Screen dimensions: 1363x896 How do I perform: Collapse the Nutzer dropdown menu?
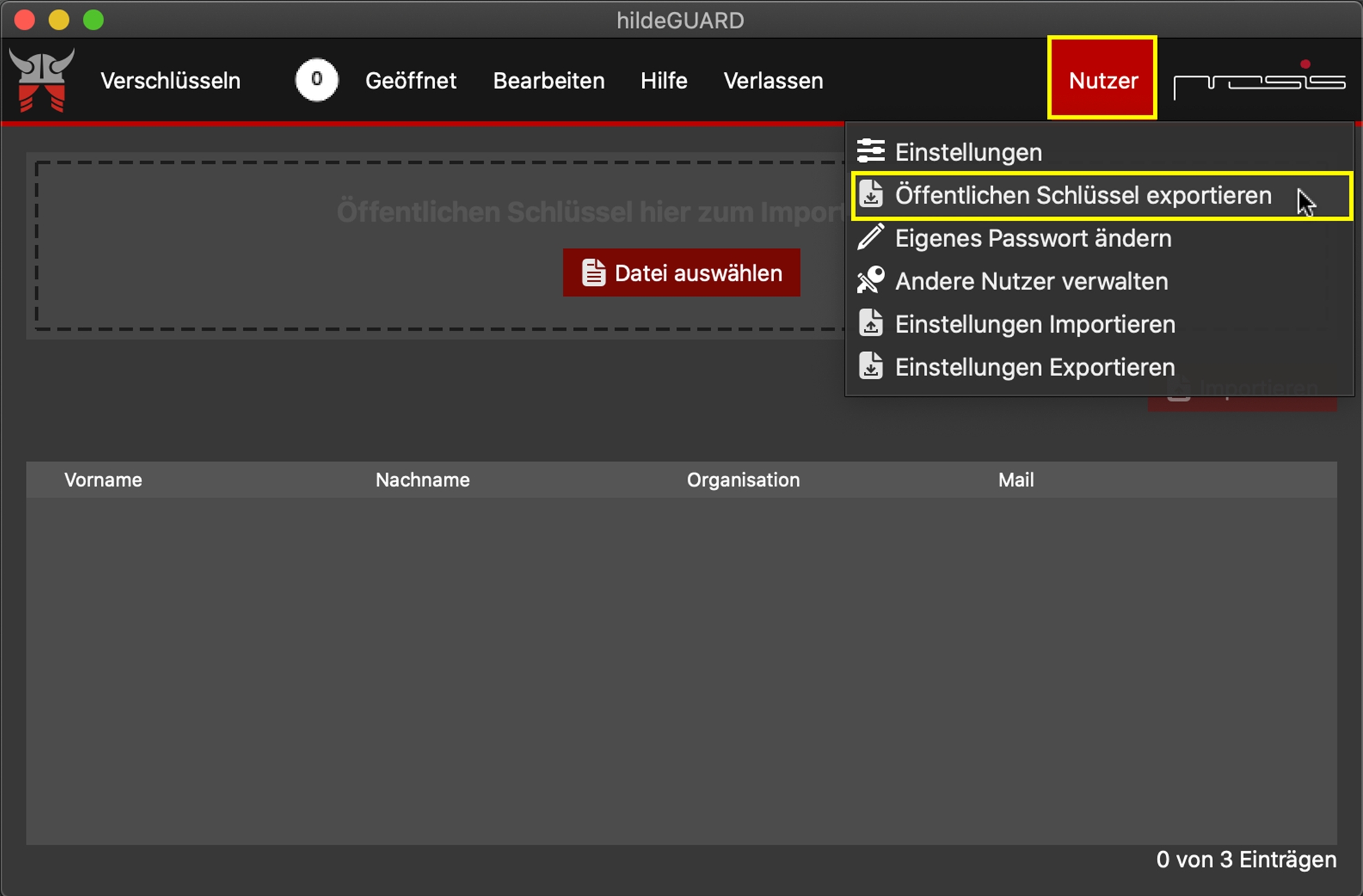(1102, 80)
